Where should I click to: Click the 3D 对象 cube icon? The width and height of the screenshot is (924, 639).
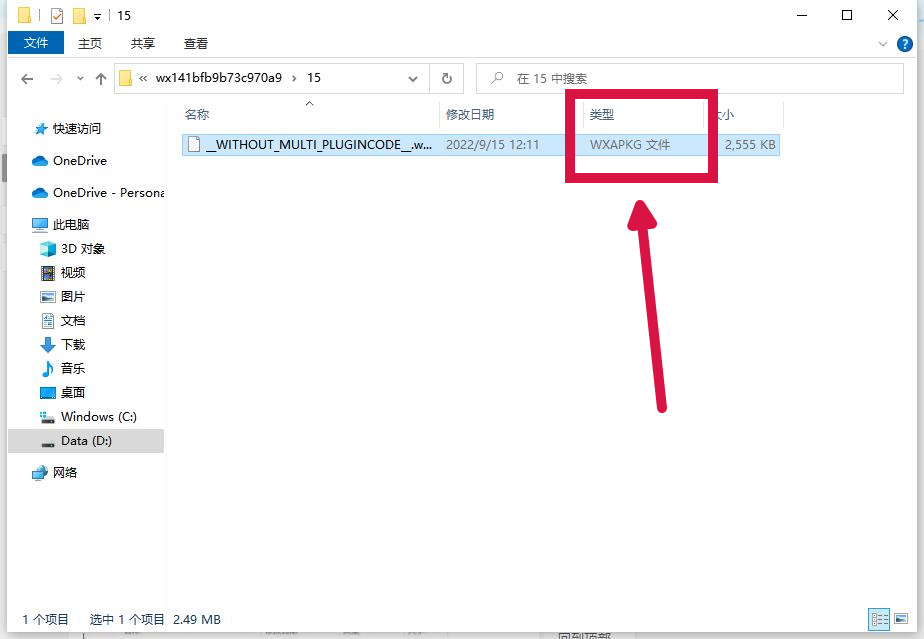coord(48,249)
